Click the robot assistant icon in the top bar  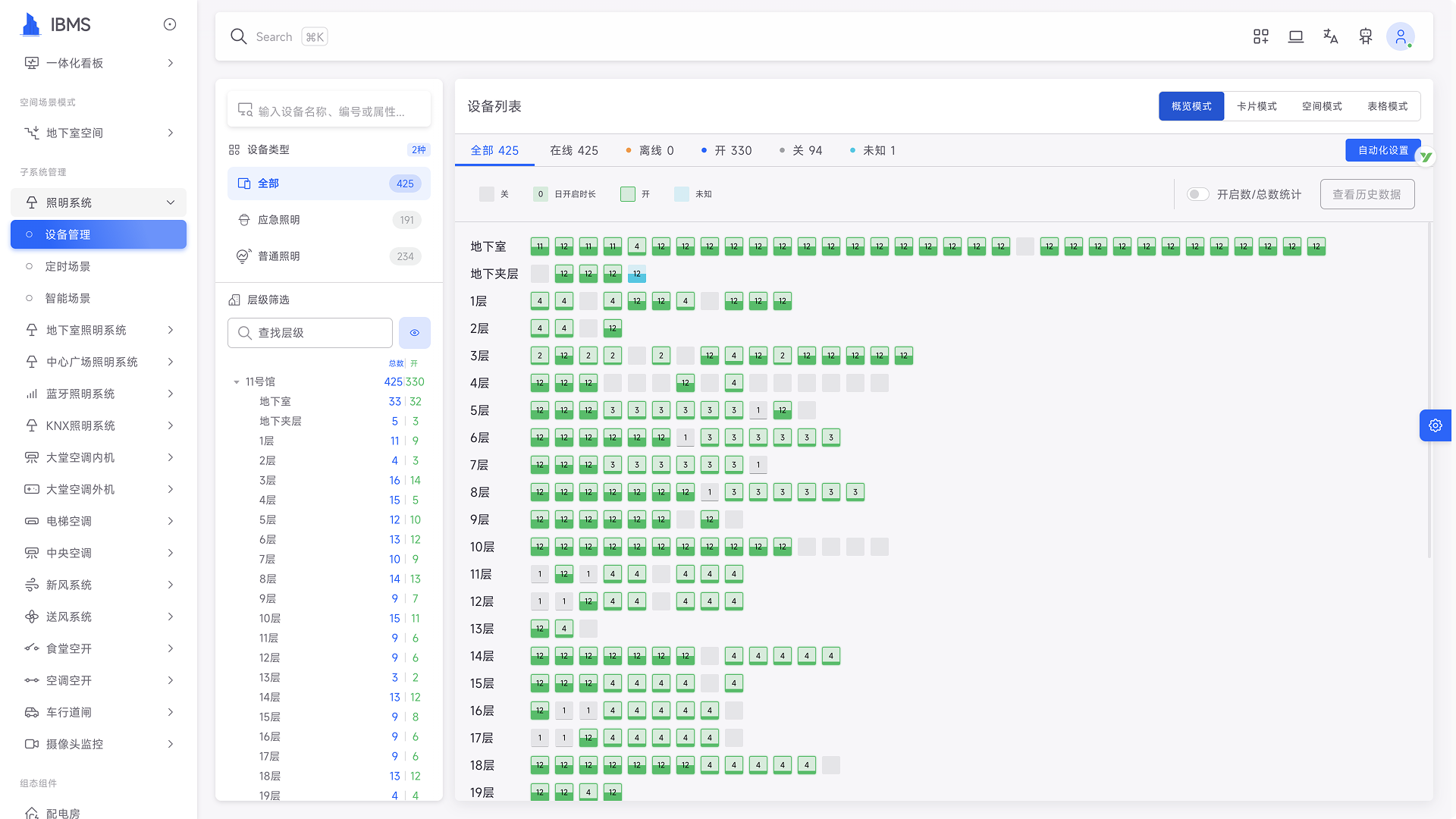tap(1366, 36)
